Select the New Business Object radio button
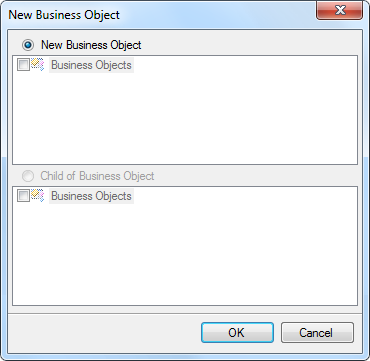 (27, 45)
